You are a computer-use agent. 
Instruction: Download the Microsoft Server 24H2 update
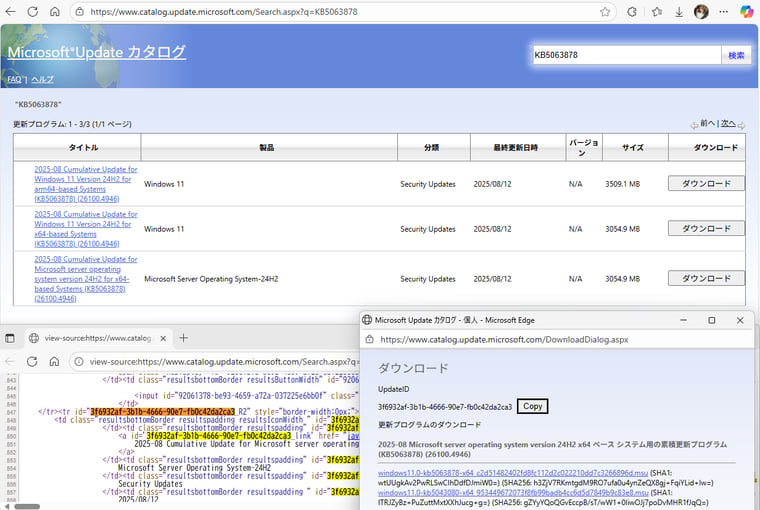[706, 278]
